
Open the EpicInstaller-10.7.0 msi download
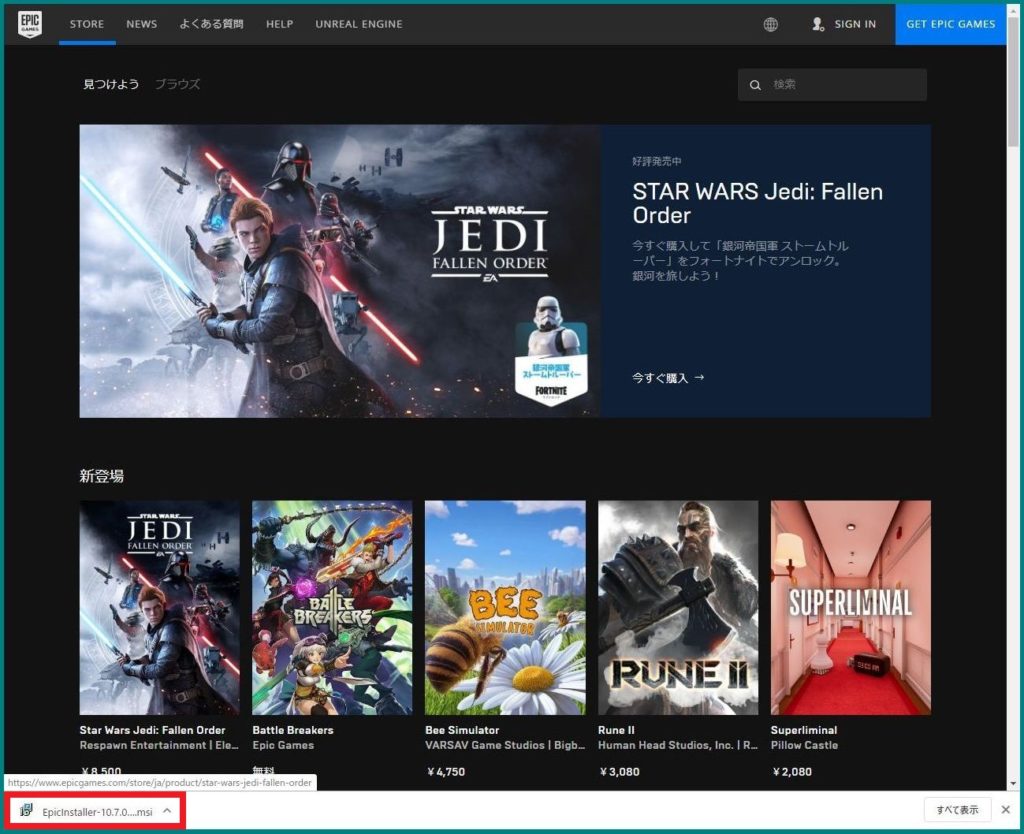97,812
